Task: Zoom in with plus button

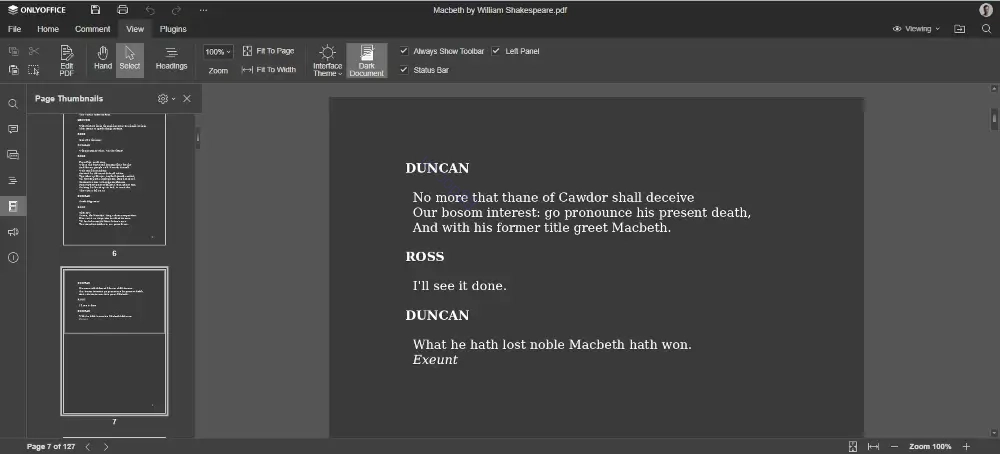Action: tap(966, 447)
